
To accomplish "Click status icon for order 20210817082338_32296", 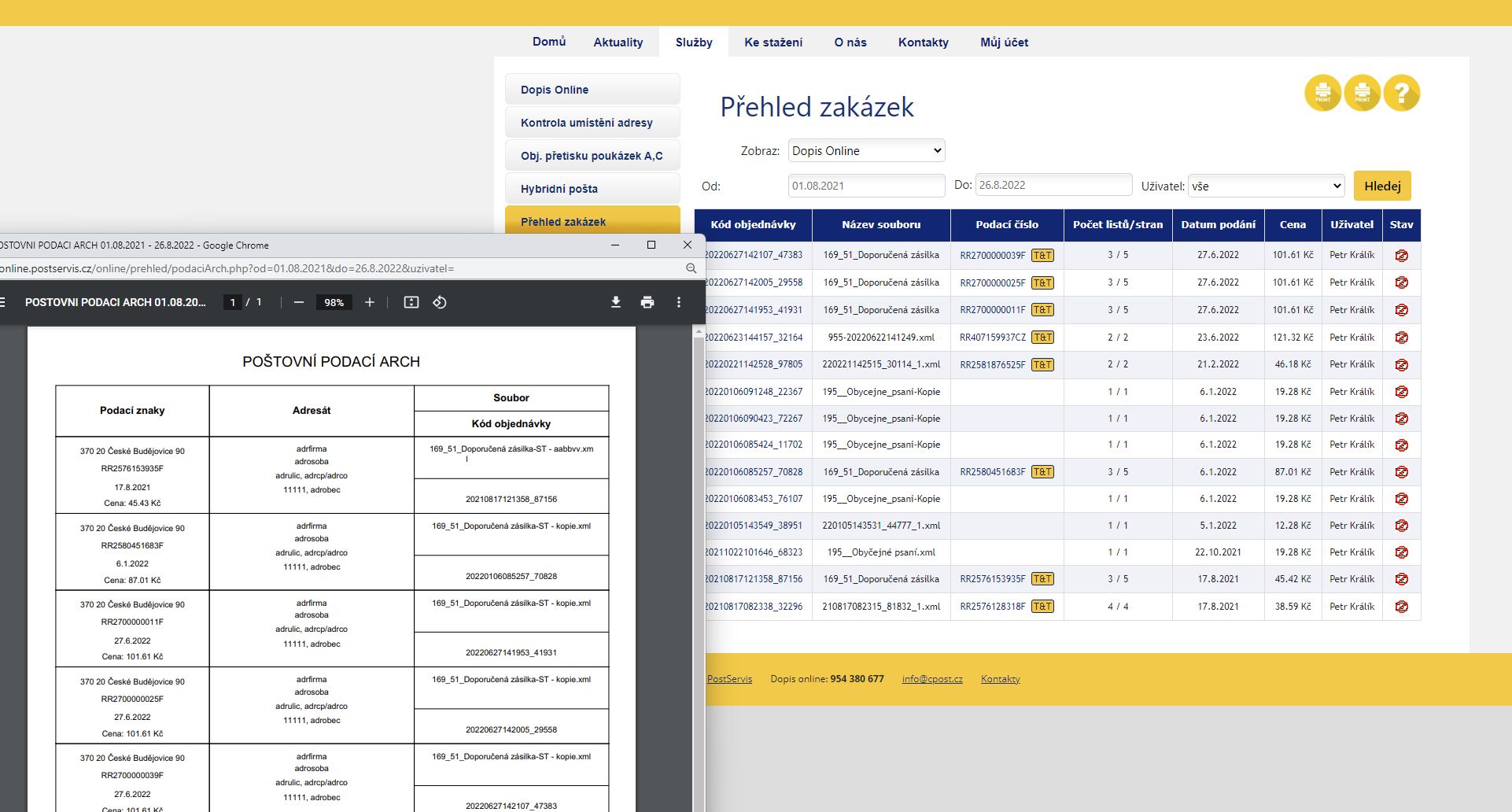I will [x=1401, y=607].
